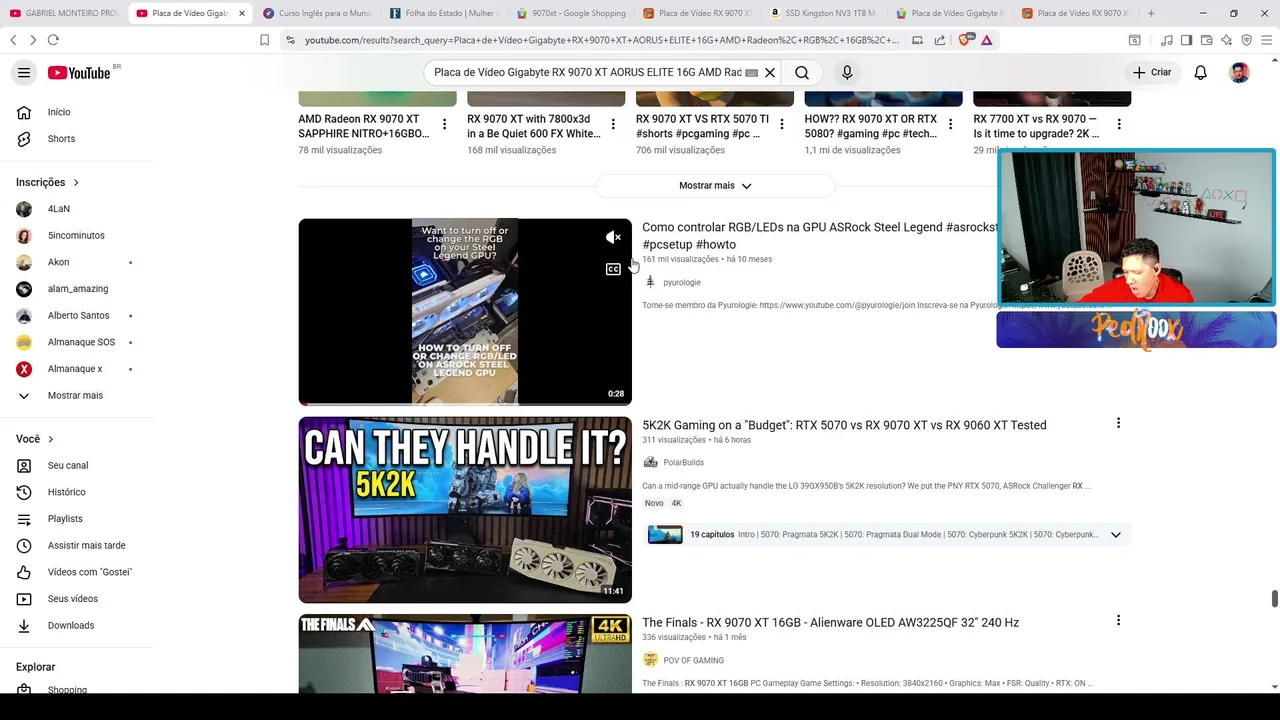1280x720 pixels.
Task: Open options for The Finals RX 9070 XT video
Action: 1118,620
